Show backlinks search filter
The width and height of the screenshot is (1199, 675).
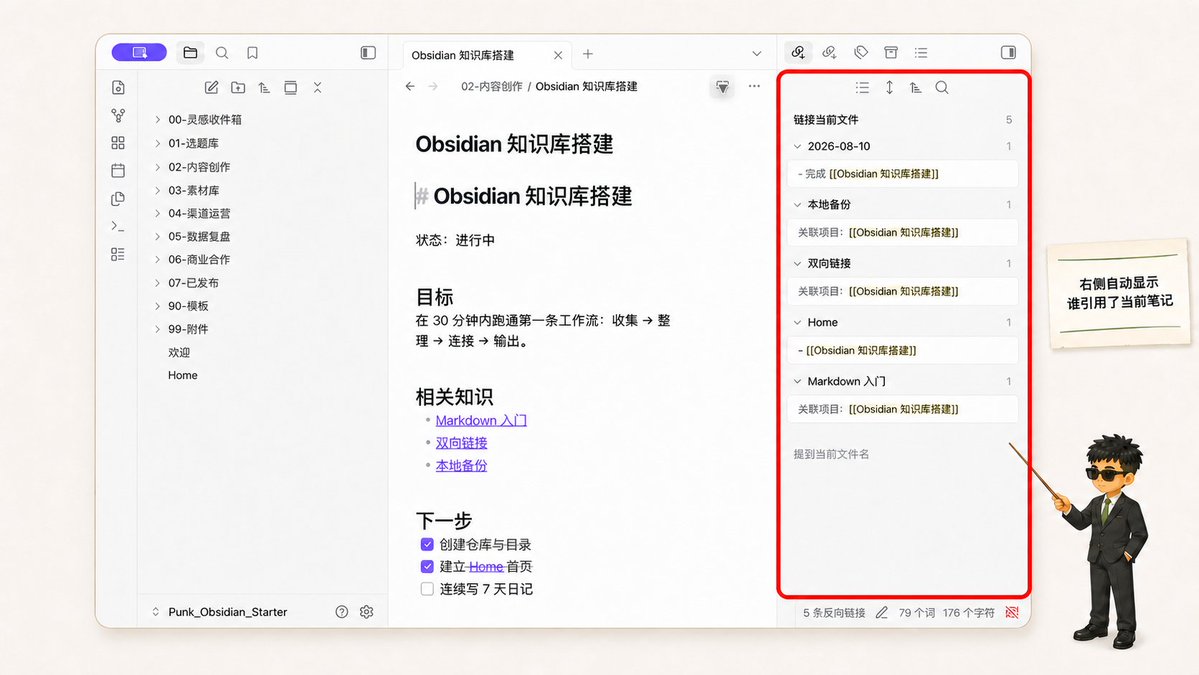(x=942, y=87)
